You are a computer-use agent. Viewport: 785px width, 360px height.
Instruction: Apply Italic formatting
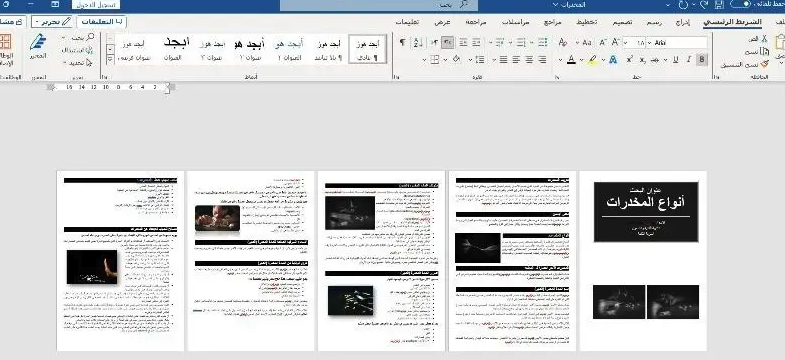tap(689, 60)
